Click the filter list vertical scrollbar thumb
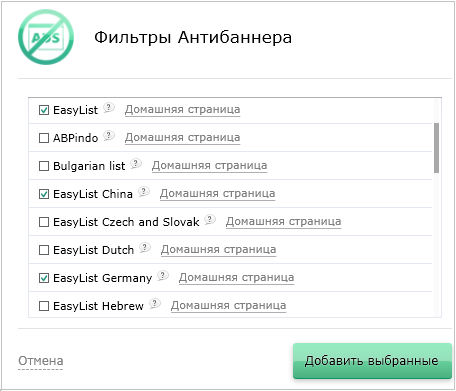 point(436,148)
